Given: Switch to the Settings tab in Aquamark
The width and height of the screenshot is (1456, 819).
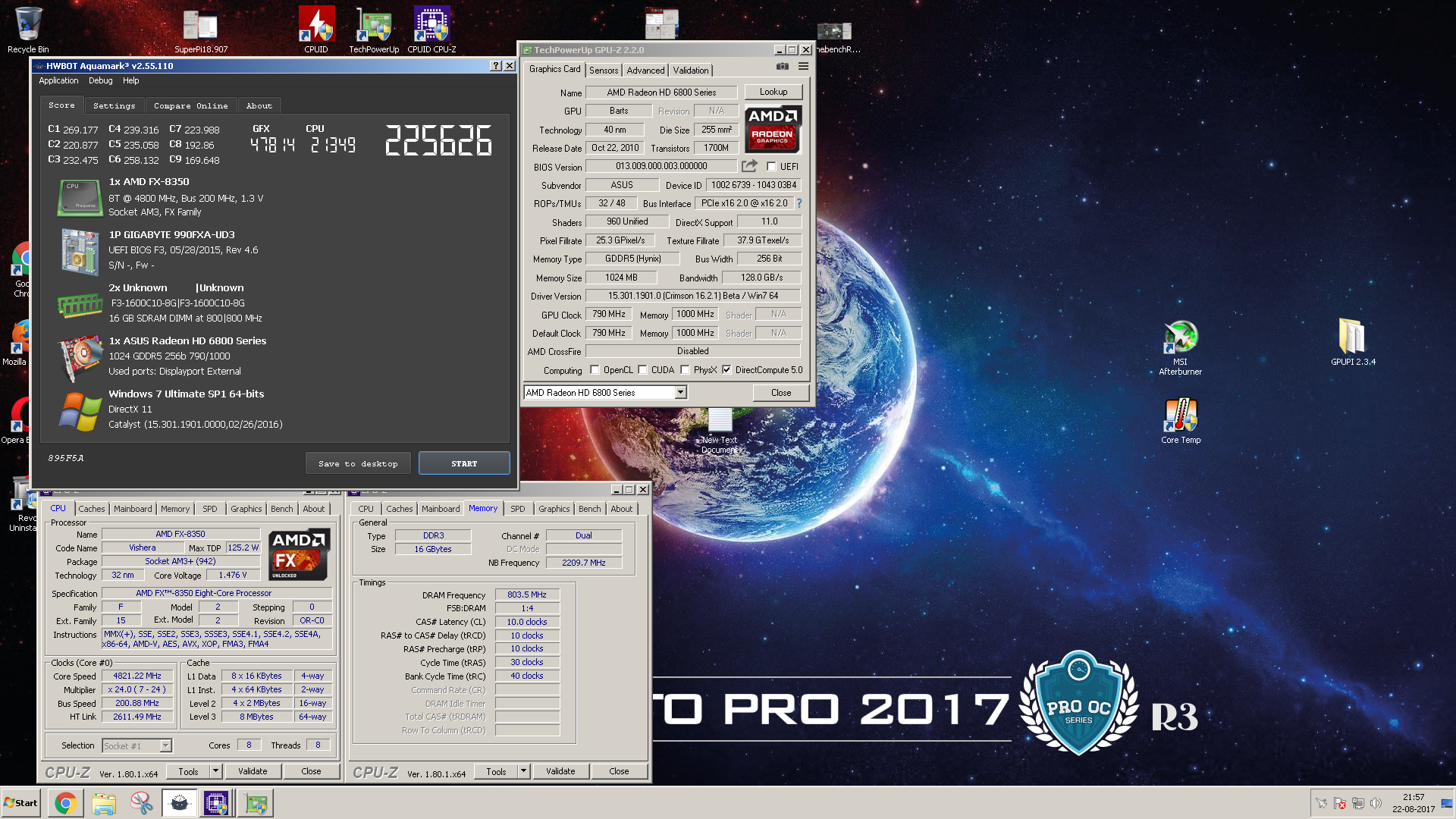Looking at the screenshot, I should (x=114, y=106).
